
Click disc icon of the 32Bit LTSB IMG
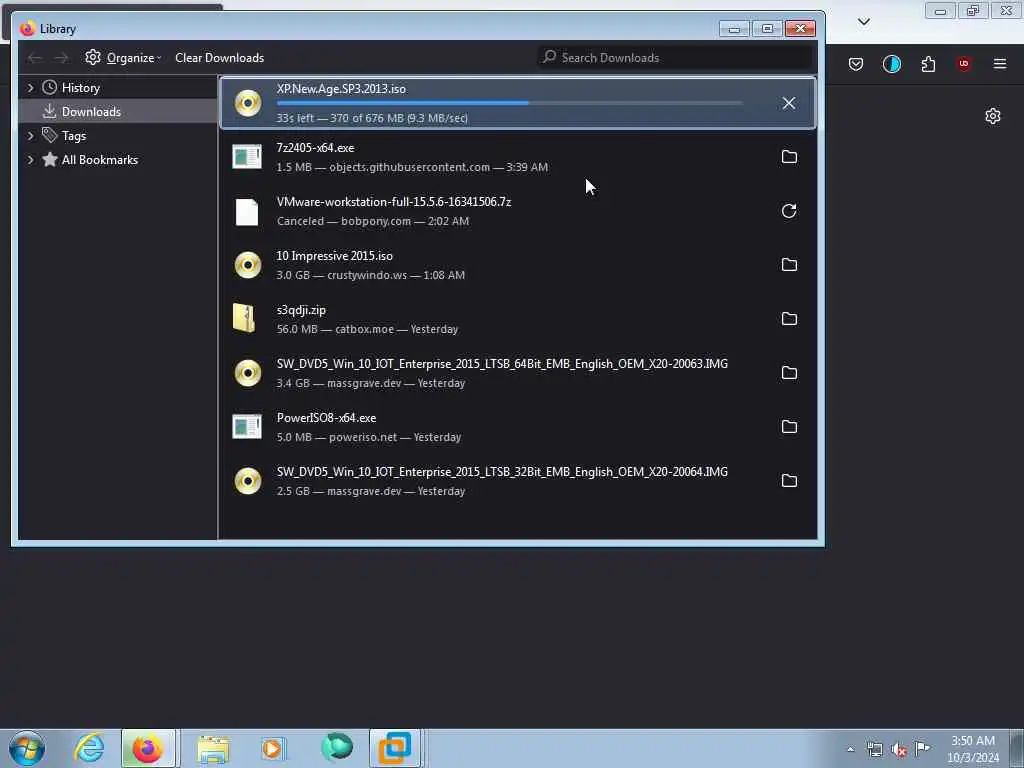[x=248, y=481]
